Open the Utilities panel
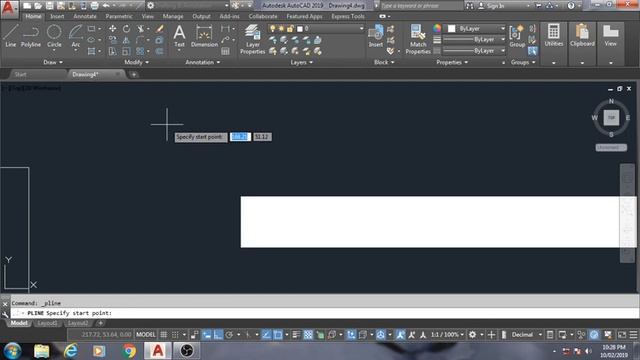This screenshot has height=360, width=640. click(x=553, y=36)
